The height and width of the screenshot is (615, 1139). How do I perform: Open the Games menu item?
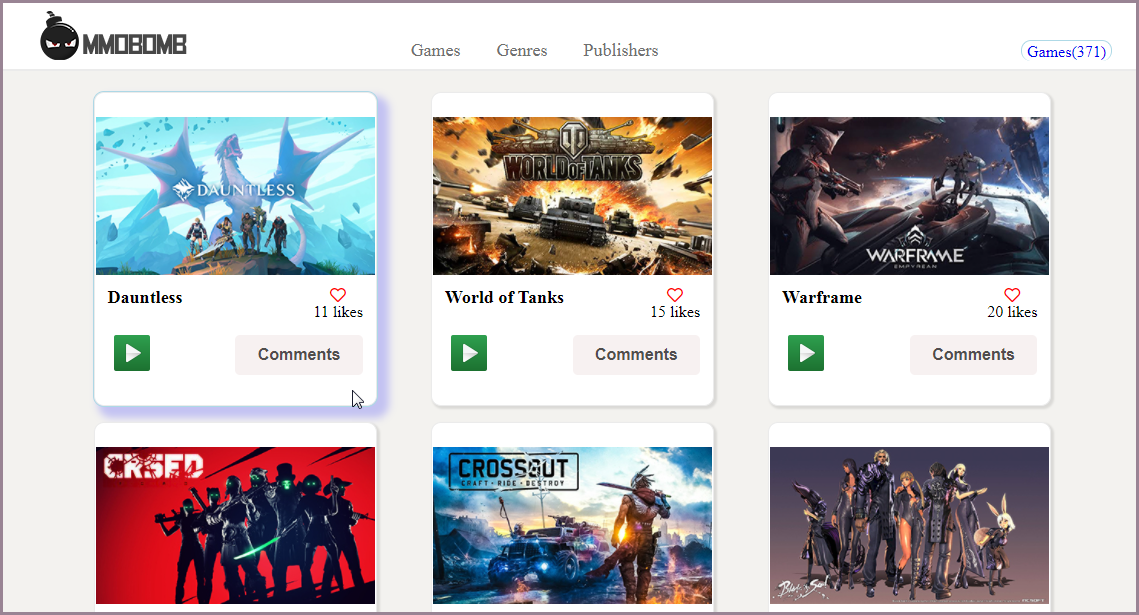(x=436, y=50)
